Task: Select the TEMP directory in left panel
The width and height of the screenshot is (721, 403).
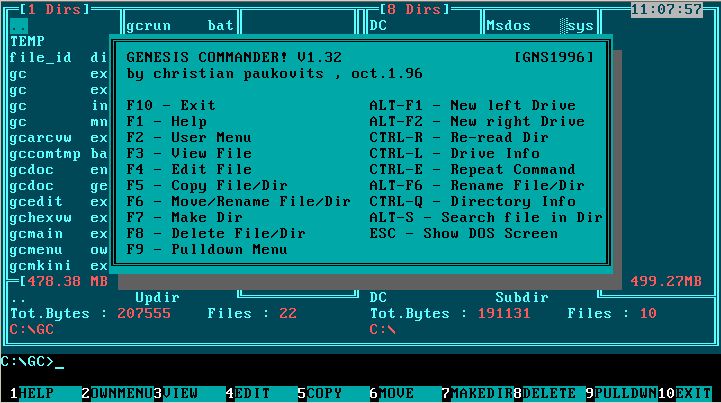Action: tap(28, 41)
